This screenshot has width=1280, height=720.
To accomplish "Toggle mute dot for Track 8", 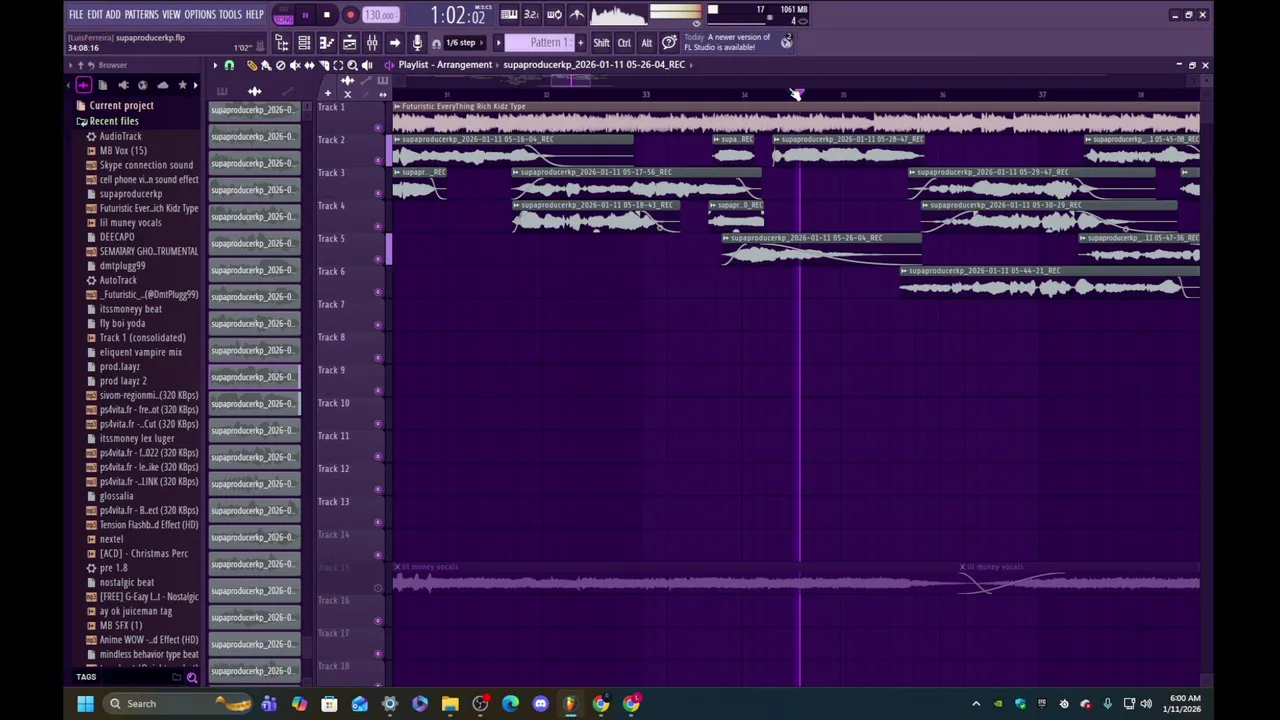I will pos(378,358).
